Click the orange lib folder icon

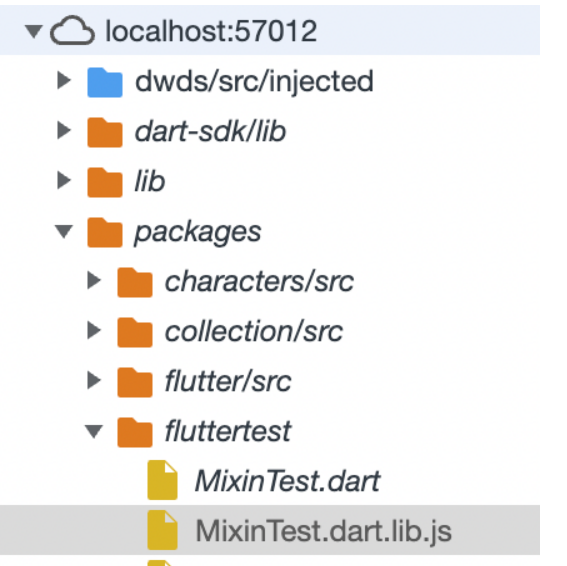point(105,182)
